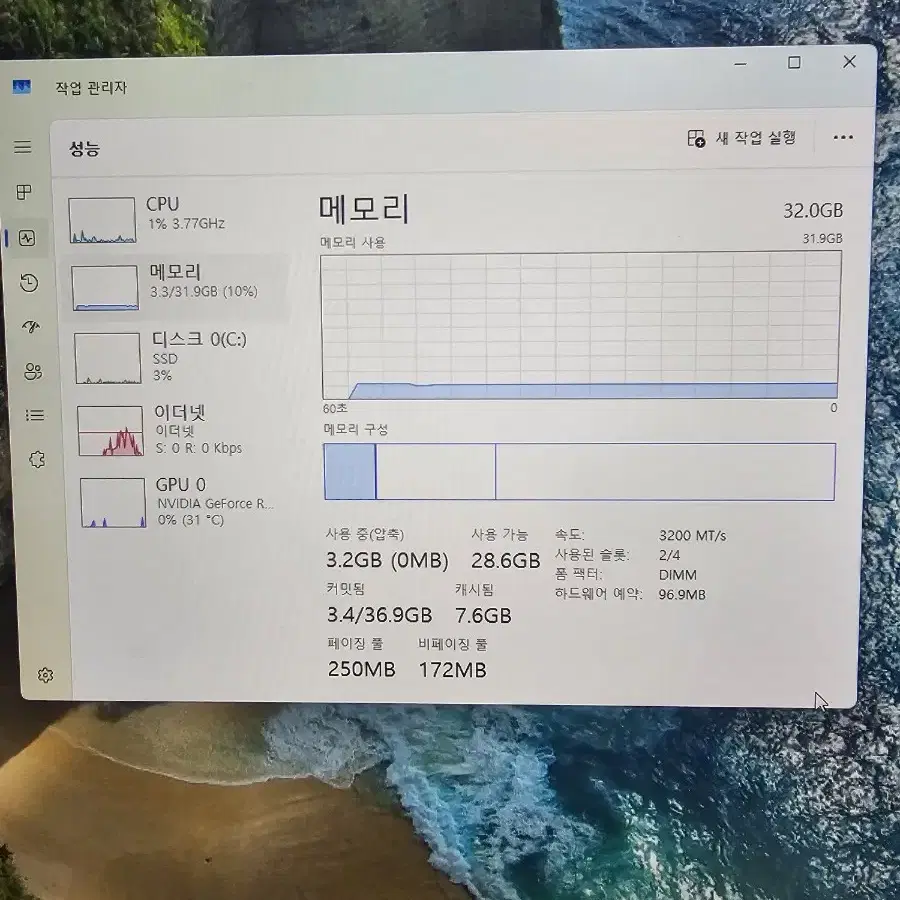
Task: Open the Details list icon
Action: 35,415
